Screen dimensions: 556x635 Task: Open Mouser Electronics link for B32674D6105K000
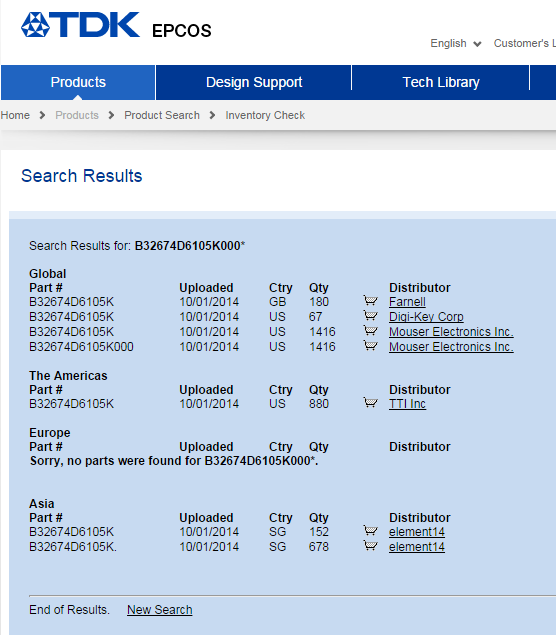point(451,347)
